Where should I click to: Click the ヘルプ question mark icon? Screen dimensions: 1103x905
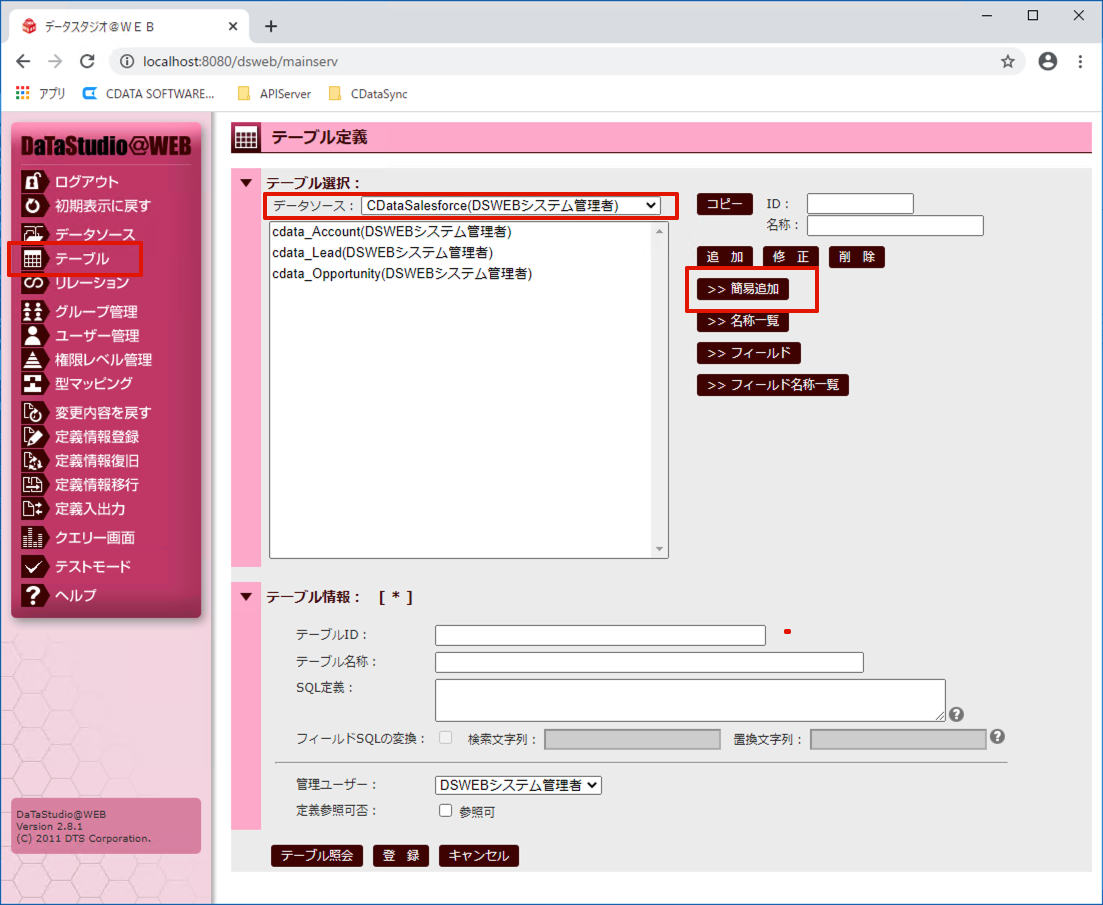pyautogui.click(x=32, y=595)
